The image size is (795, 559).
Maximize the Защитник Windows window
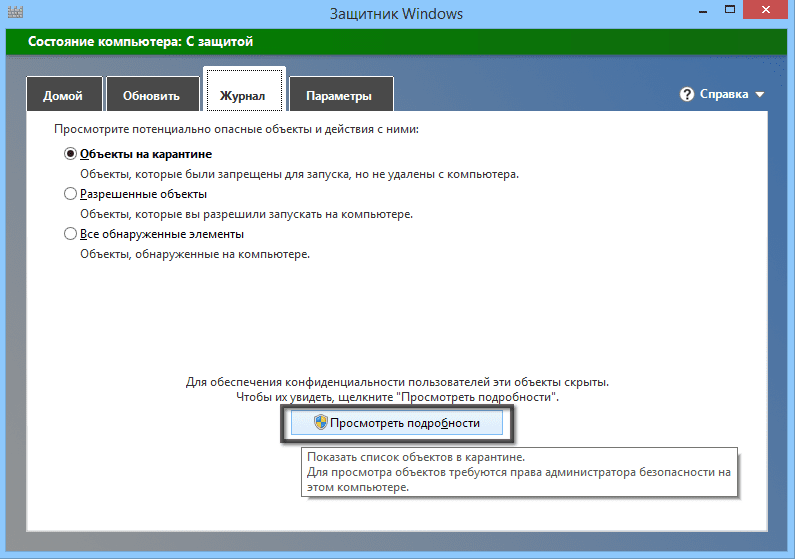730,10
